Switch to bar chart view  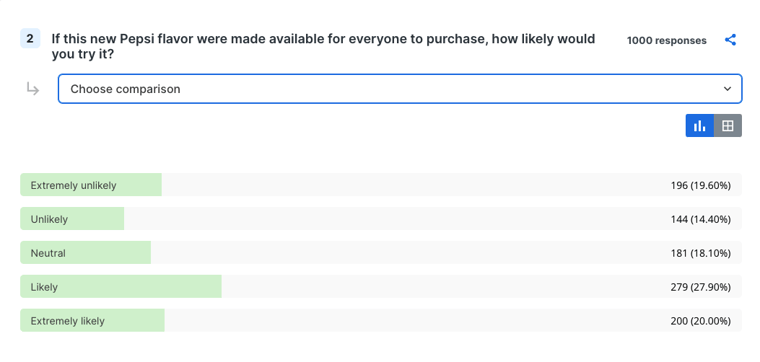699,126
